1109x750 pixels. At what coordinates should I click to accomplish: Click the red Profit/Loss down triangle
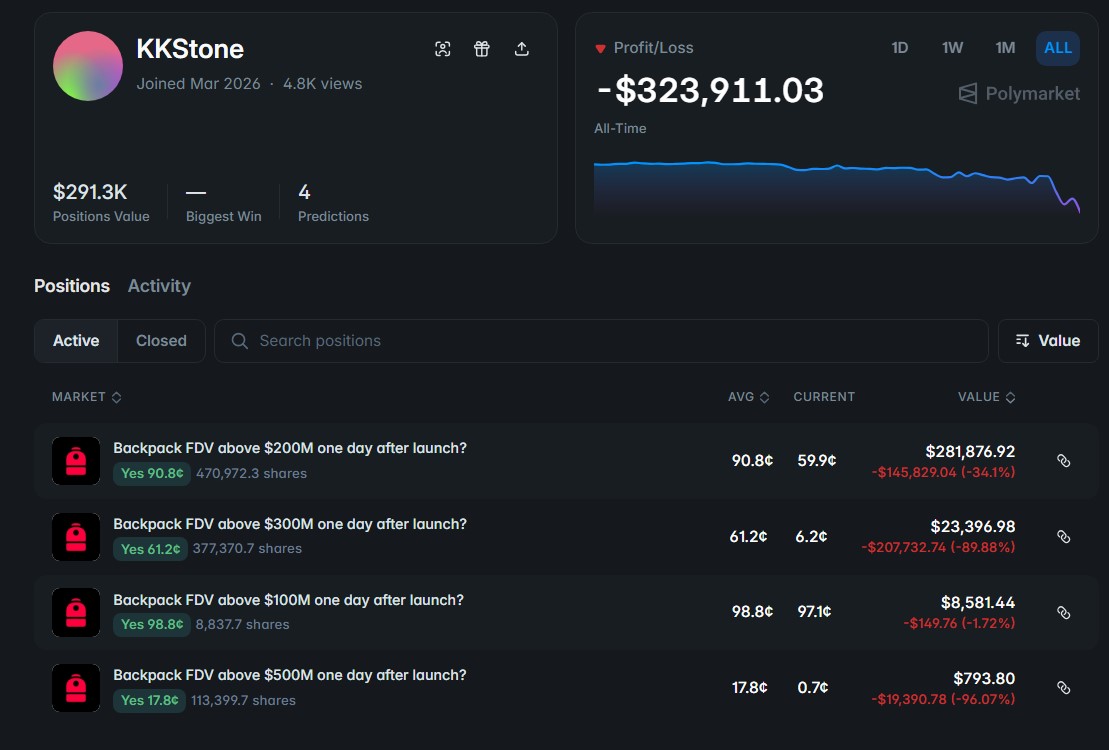pos(600,49)
